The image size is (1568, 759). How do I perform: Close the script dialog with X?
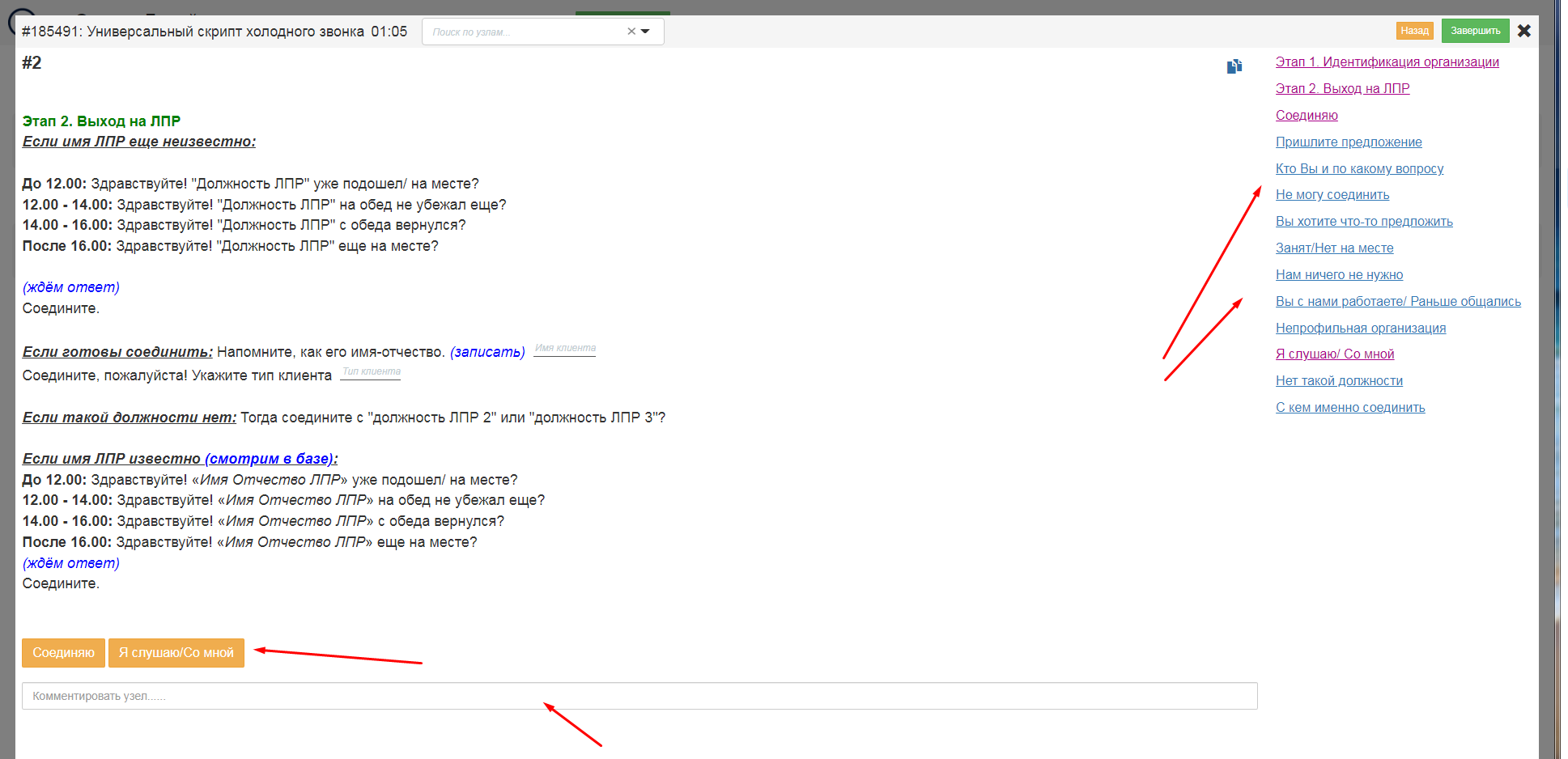1524,31
